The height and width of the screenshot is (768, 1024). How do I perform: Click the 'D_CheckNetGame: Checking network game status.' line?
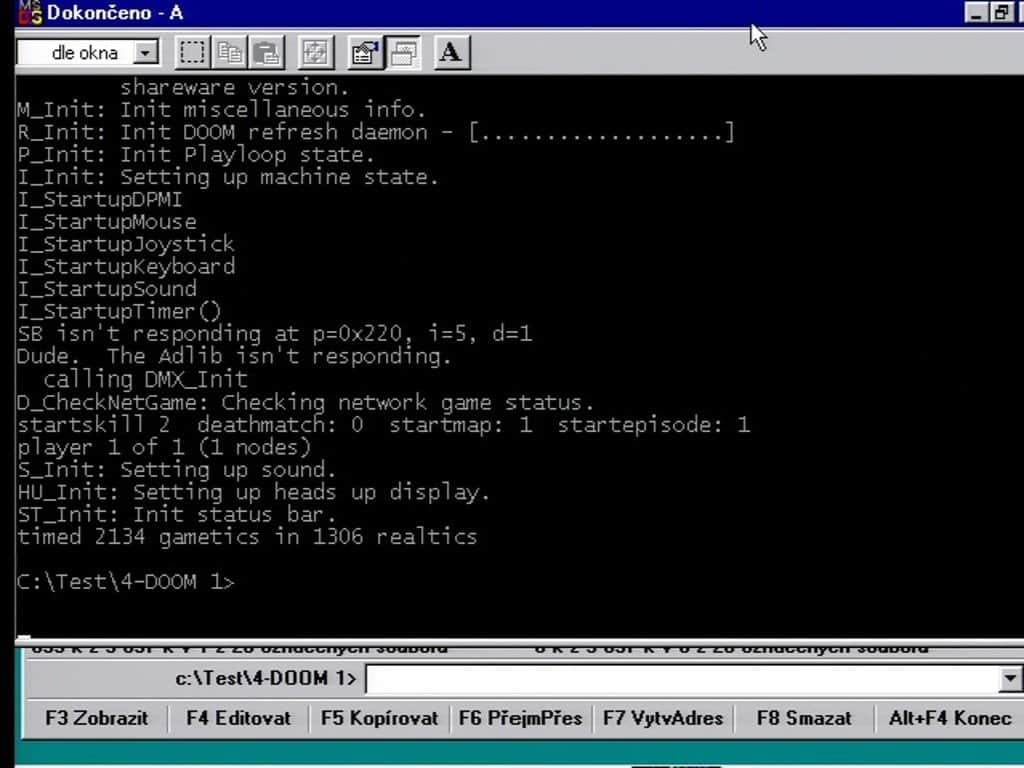(305, 402)
